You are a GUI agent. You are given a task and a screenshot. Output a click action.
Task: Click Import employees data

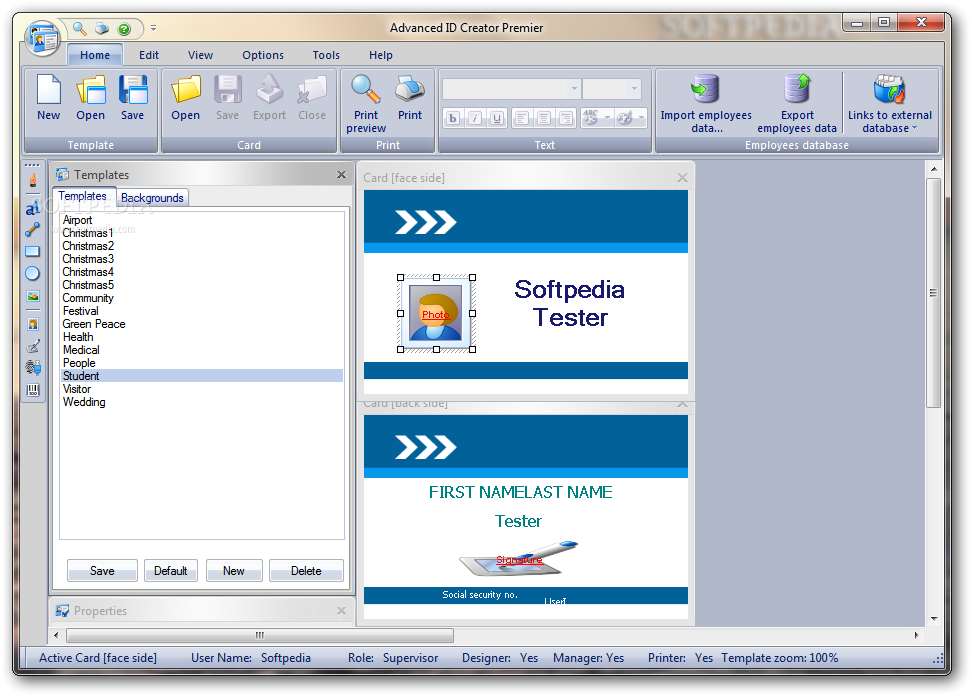point(706,104)
